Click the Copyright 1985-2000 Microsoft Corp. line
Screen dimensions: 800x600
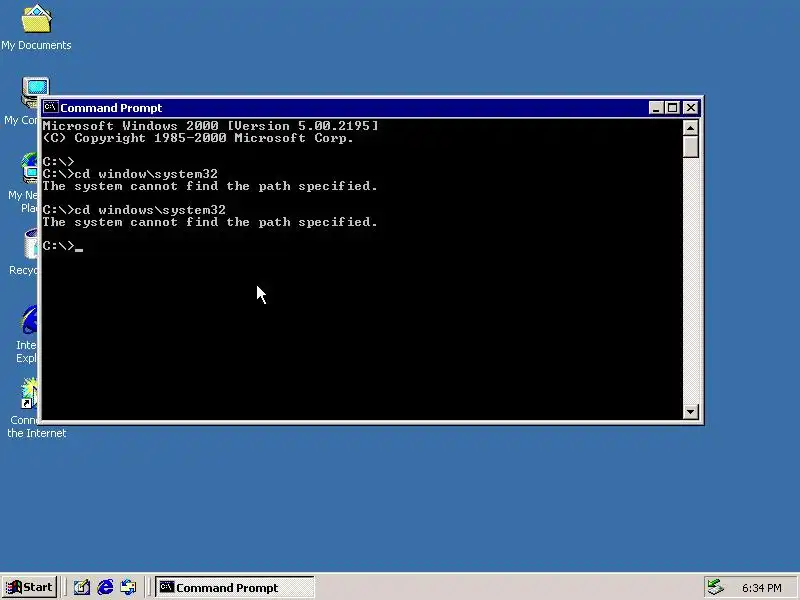(x=198, y=138)
